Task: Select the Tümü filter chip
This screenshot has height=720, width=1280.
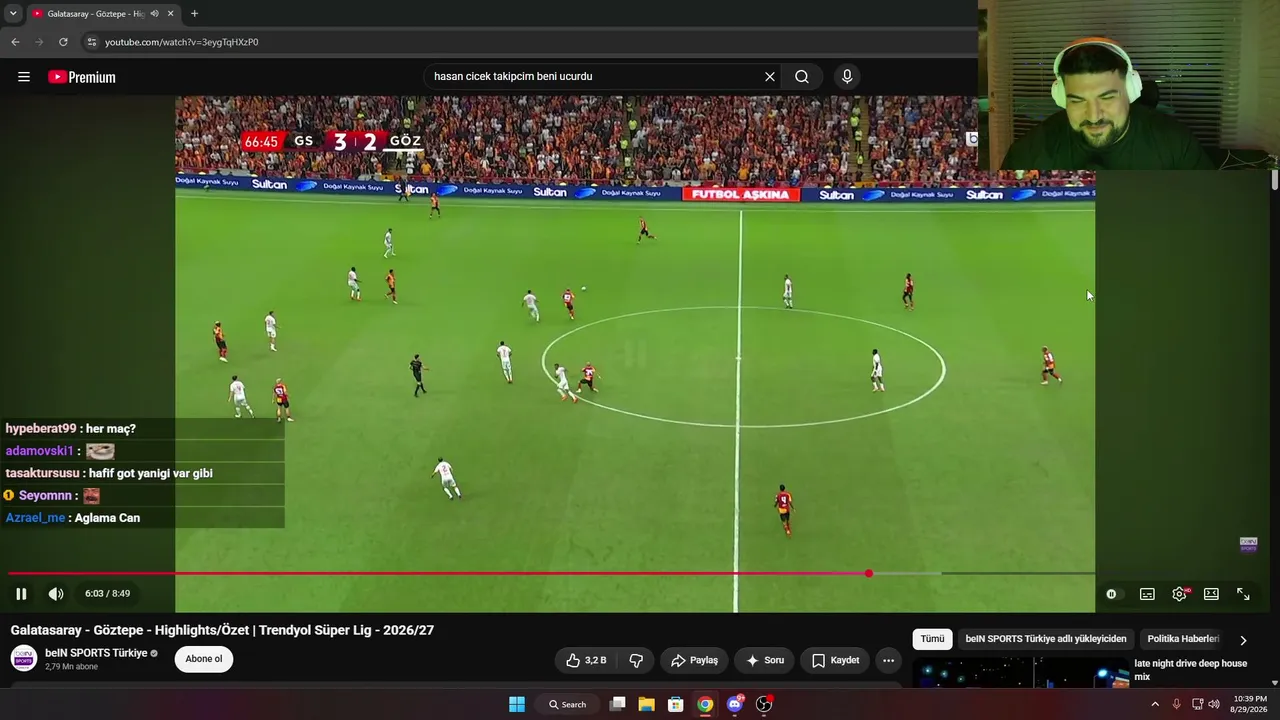Action: pyautogui.click(x=932, y=639)
